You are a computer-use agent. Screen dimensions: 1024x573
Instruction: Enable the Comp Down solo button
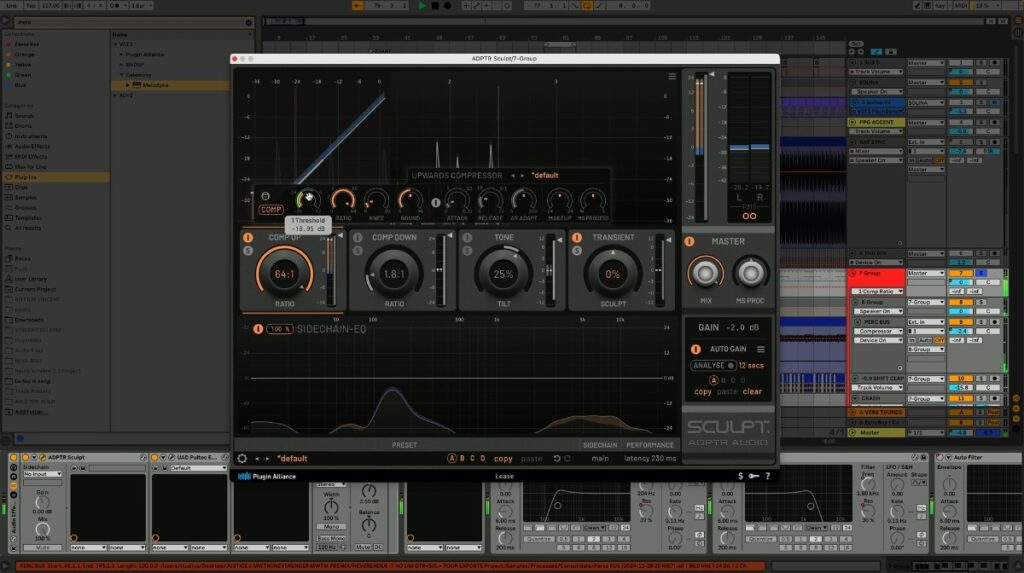pyautogui.click(x=357, y=250)
